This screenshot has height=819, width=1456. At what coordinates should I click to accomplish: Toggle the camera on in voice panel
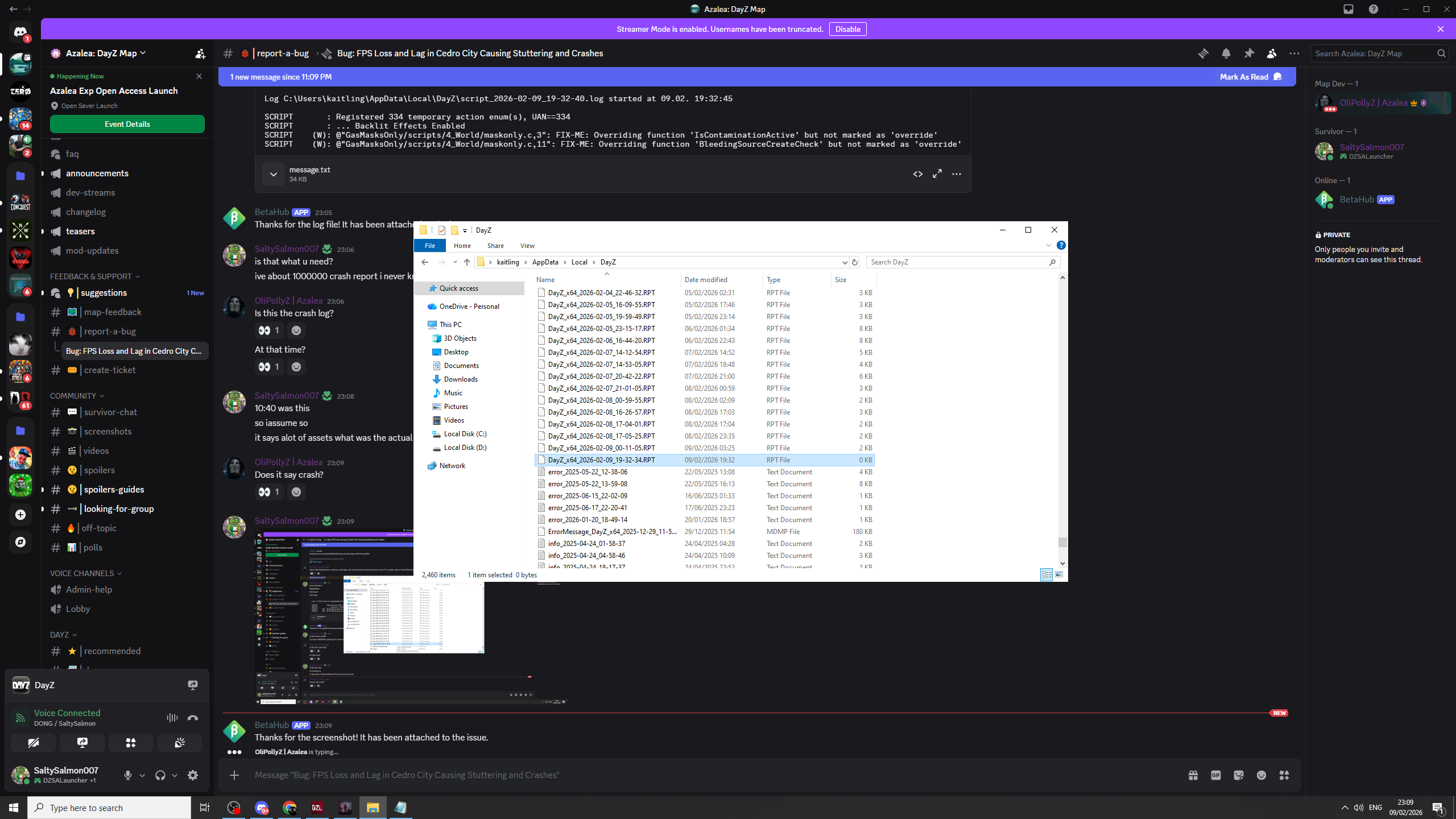[x=34, y=743]
